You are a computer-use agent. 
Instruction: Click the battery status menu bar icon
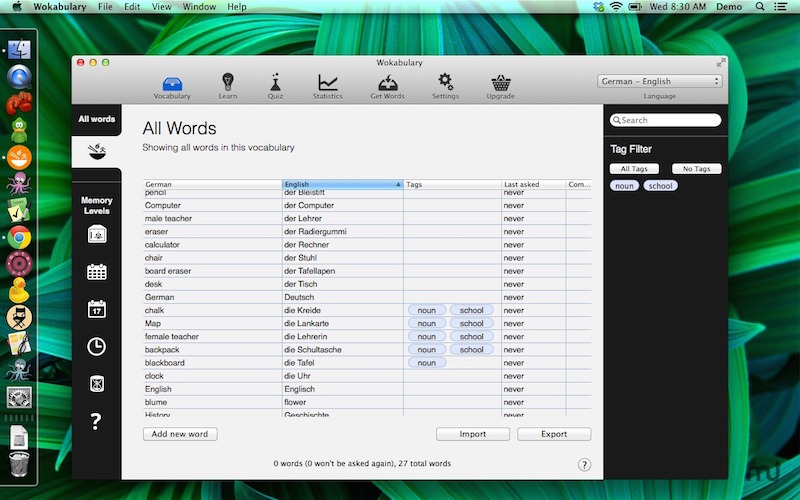point(635,7)
